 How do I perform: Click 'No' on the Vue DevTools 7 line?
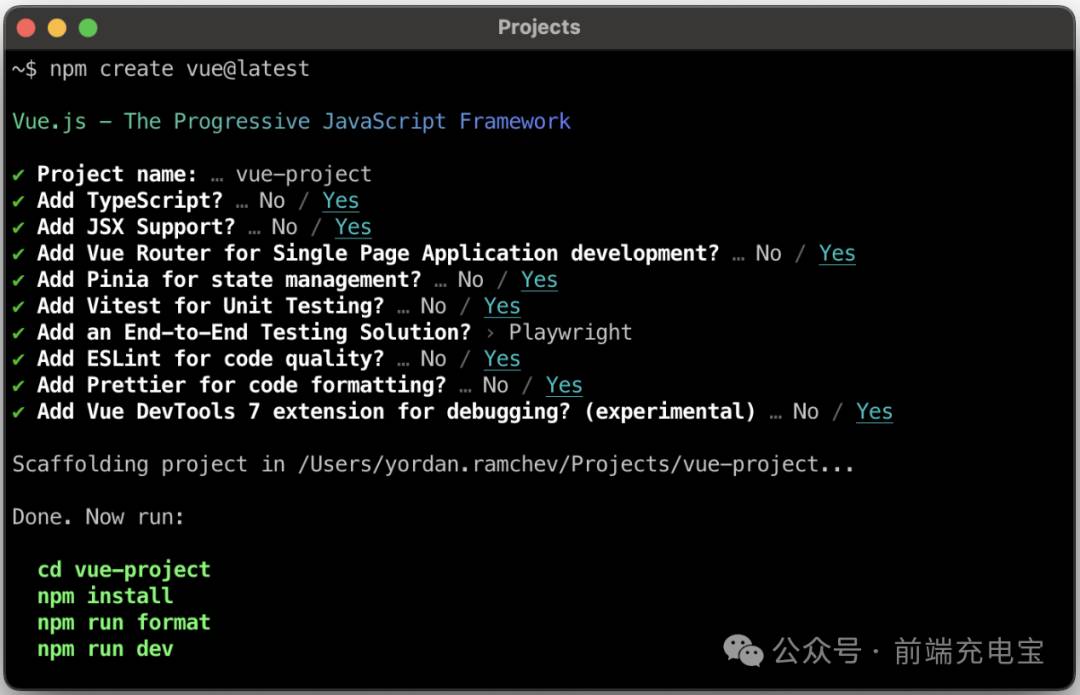click(x=806, y=412)
